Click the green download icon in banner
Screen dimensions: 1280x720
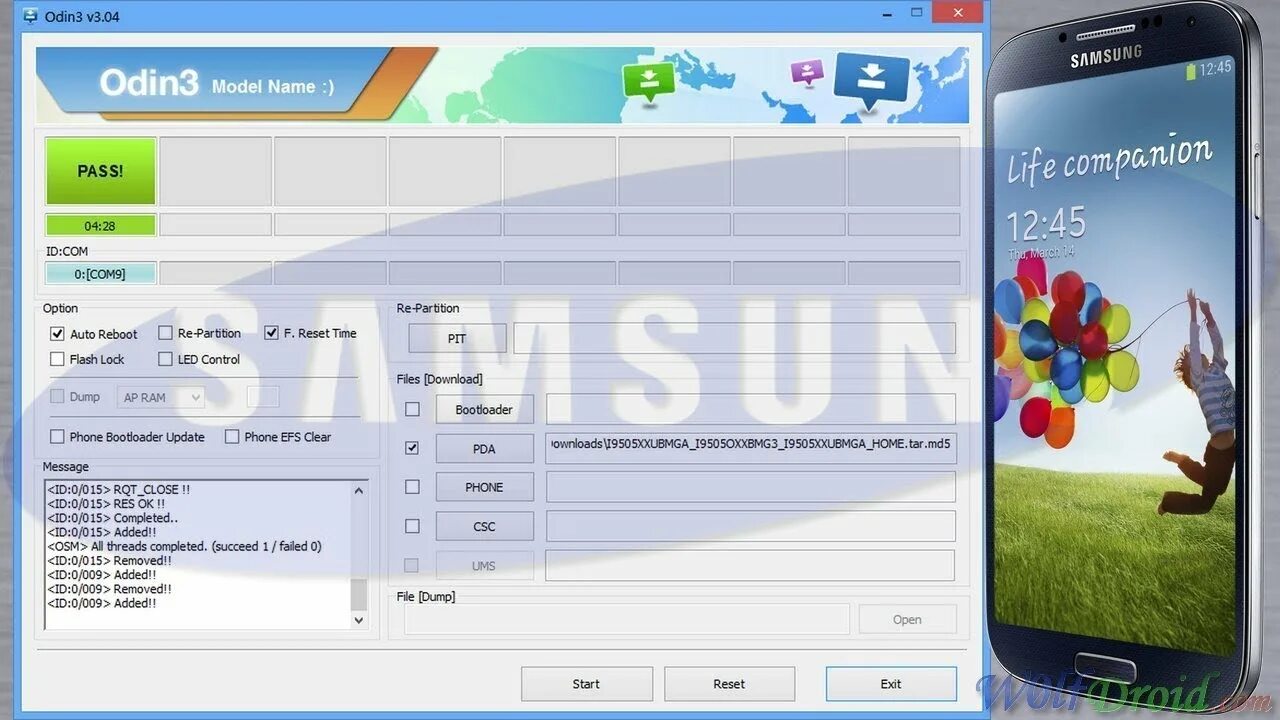pyautogui.click(x=649, y=81)
